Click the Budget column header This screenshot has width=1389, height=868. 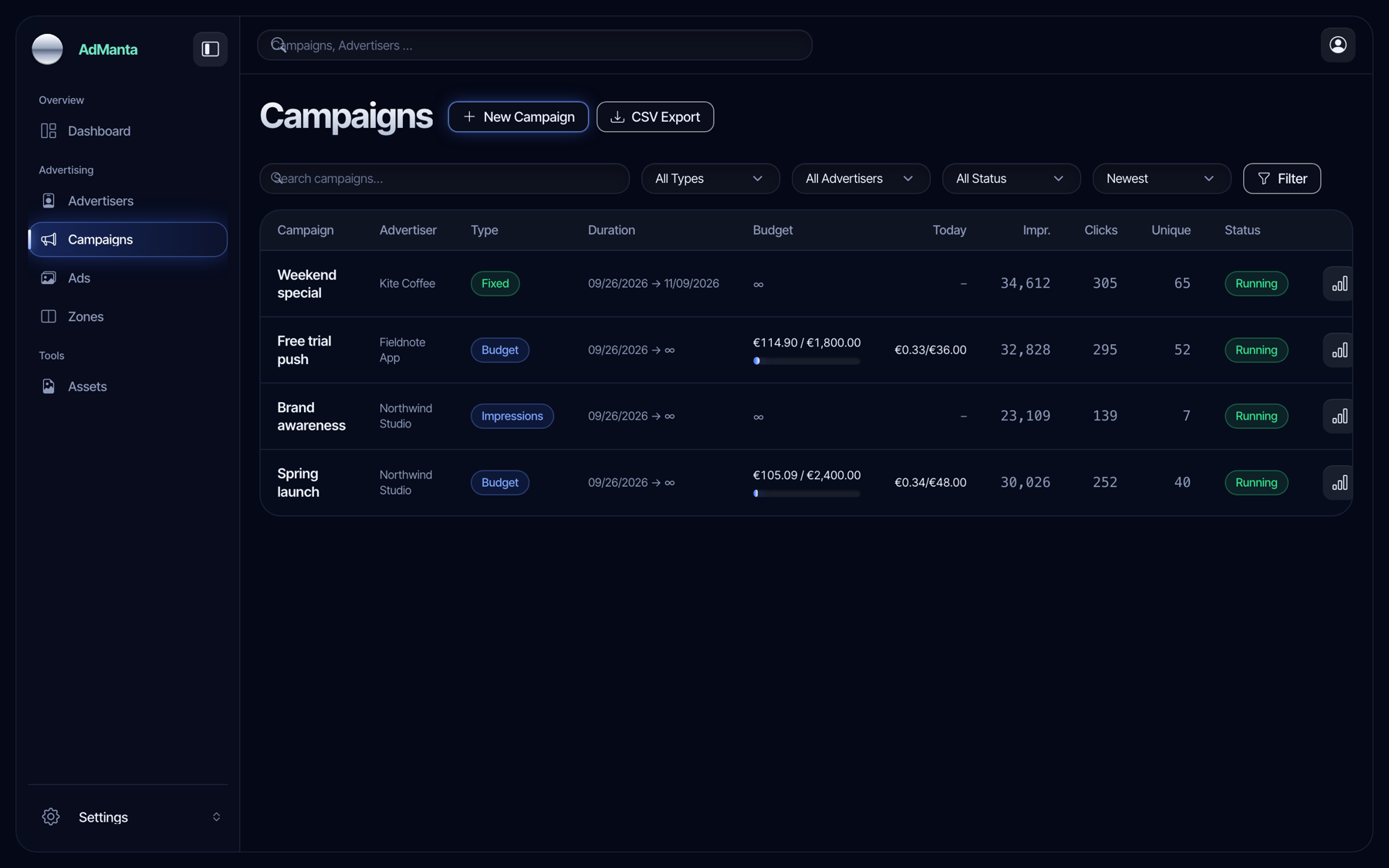coord(772,230)
